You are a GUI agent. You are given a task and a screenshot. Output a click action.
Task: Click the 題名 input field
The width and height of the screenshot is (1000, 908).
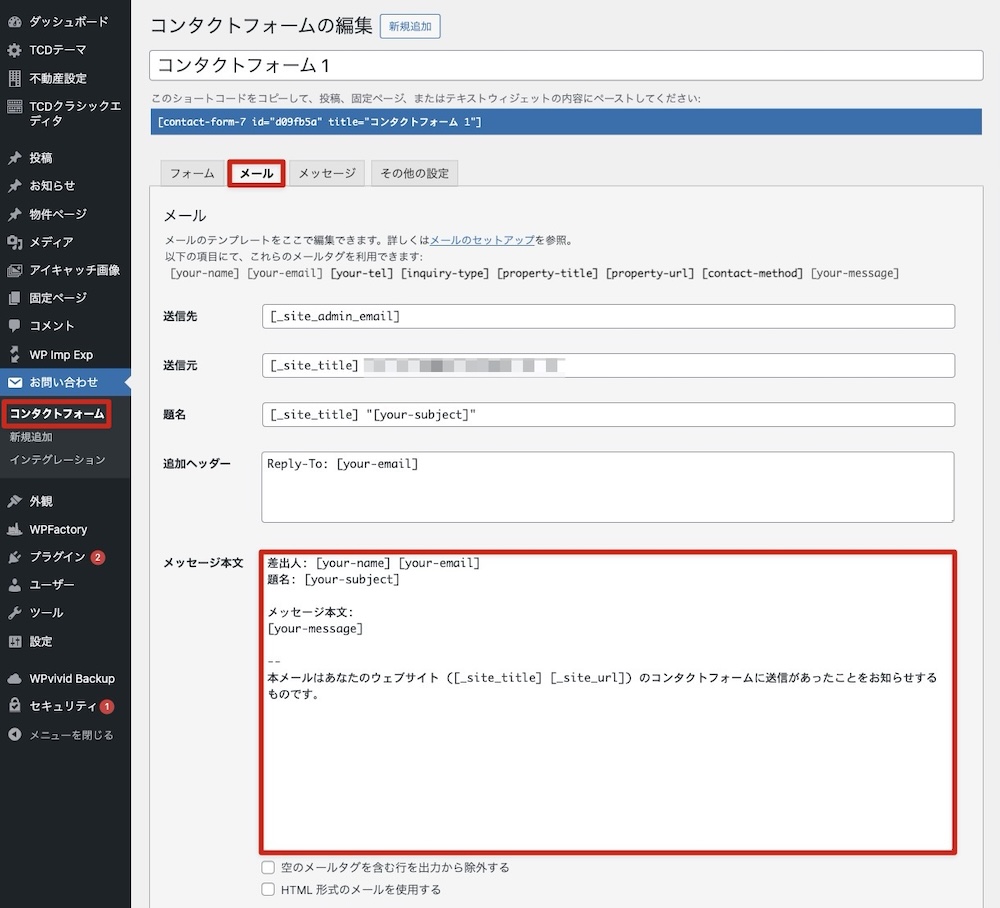[x=608, y=414]
